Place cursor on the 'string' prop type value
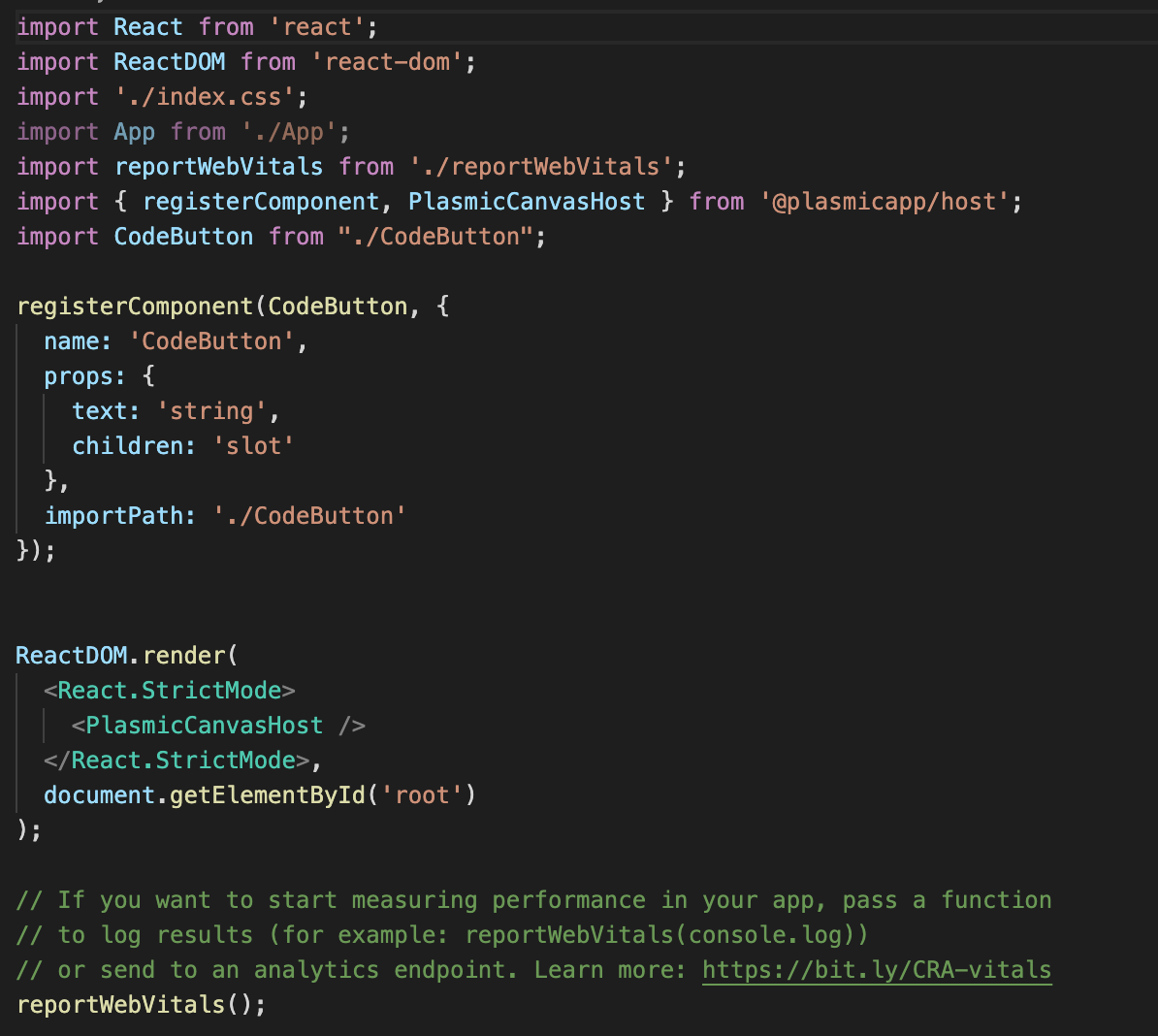Screen dimensions: 1158x1036 pos(211,411)
